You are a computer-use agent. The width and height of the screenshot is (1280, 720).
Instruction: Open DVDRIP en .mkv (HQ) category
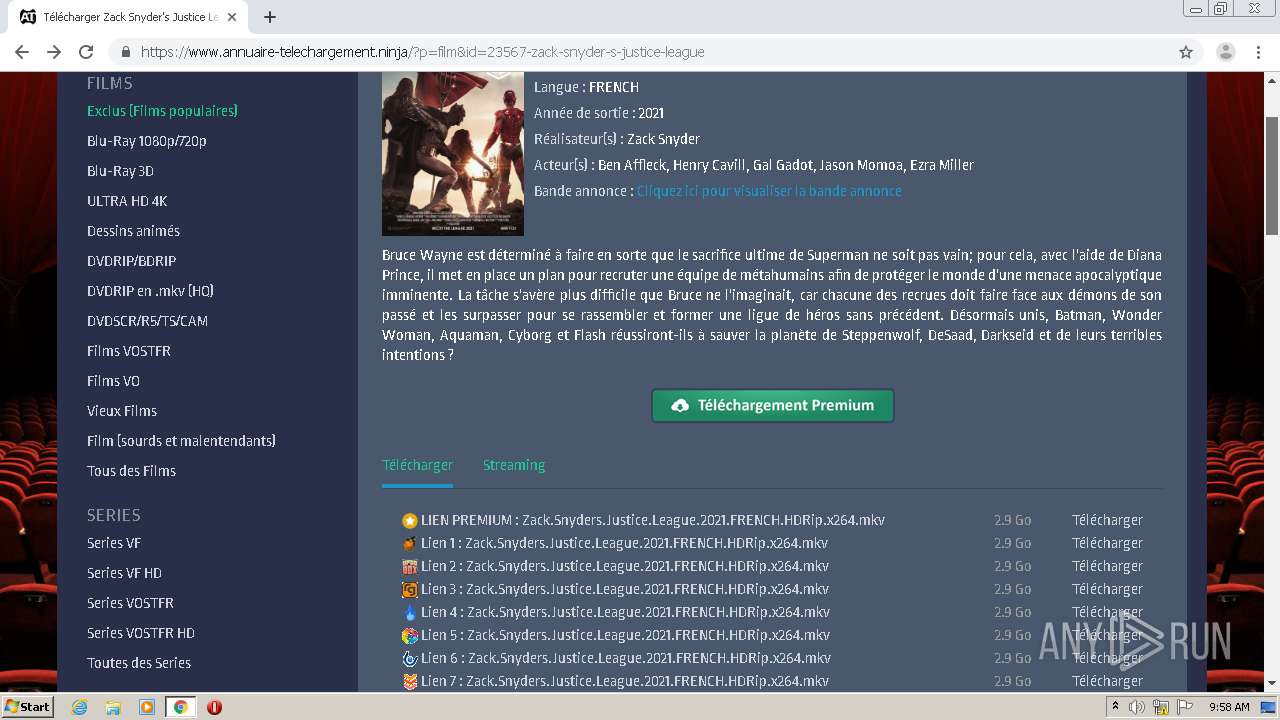150,291
